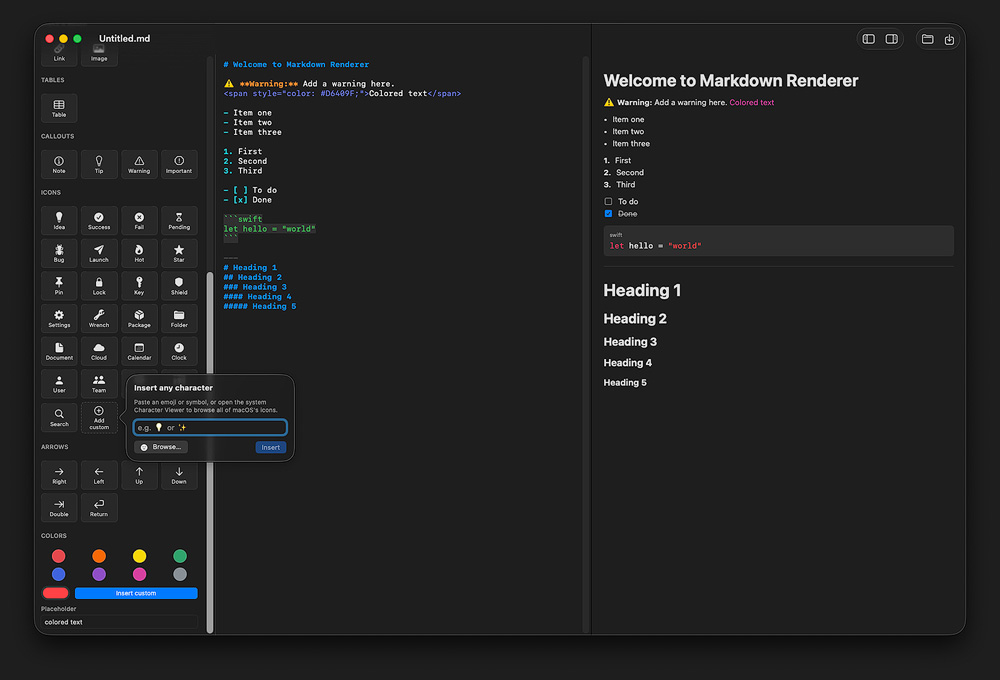This screenshot has width=1000, height=680.
Task: Insert the Double arrow
Action: click(x=59, y=508)
